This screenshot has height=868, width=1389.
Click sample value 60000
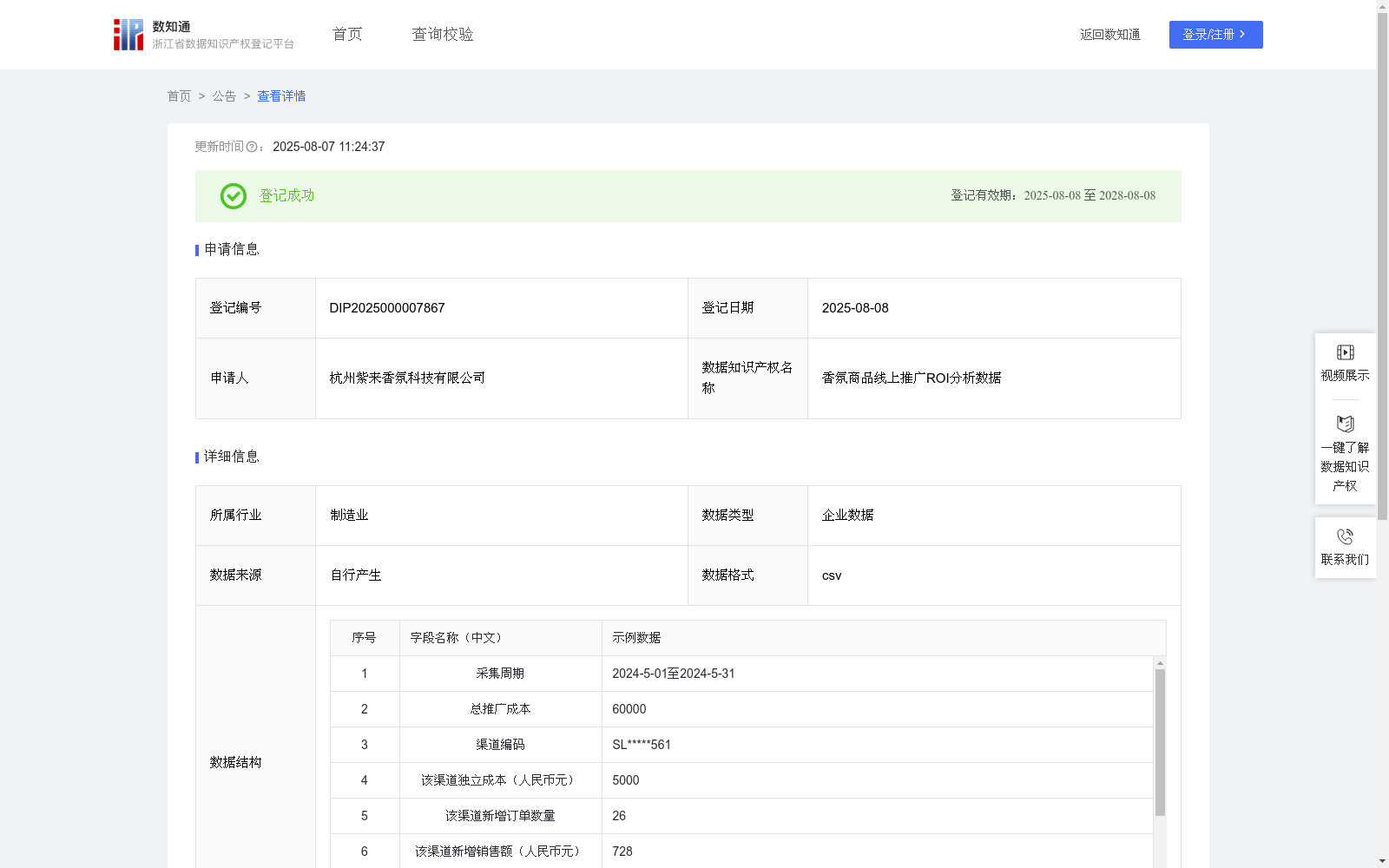point(629,709)
